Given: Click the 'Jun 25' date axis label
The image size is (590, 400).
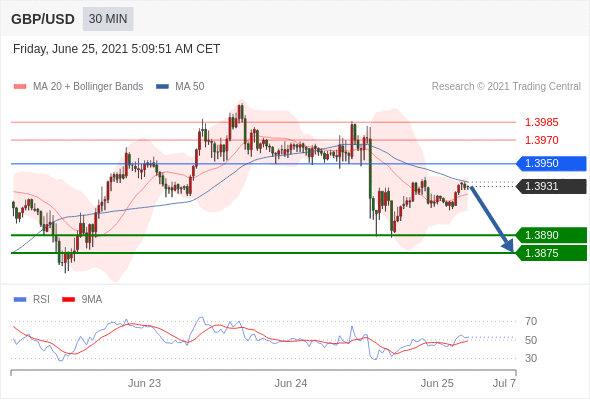Looking at the screenshot, I should (x=437, y=383).
